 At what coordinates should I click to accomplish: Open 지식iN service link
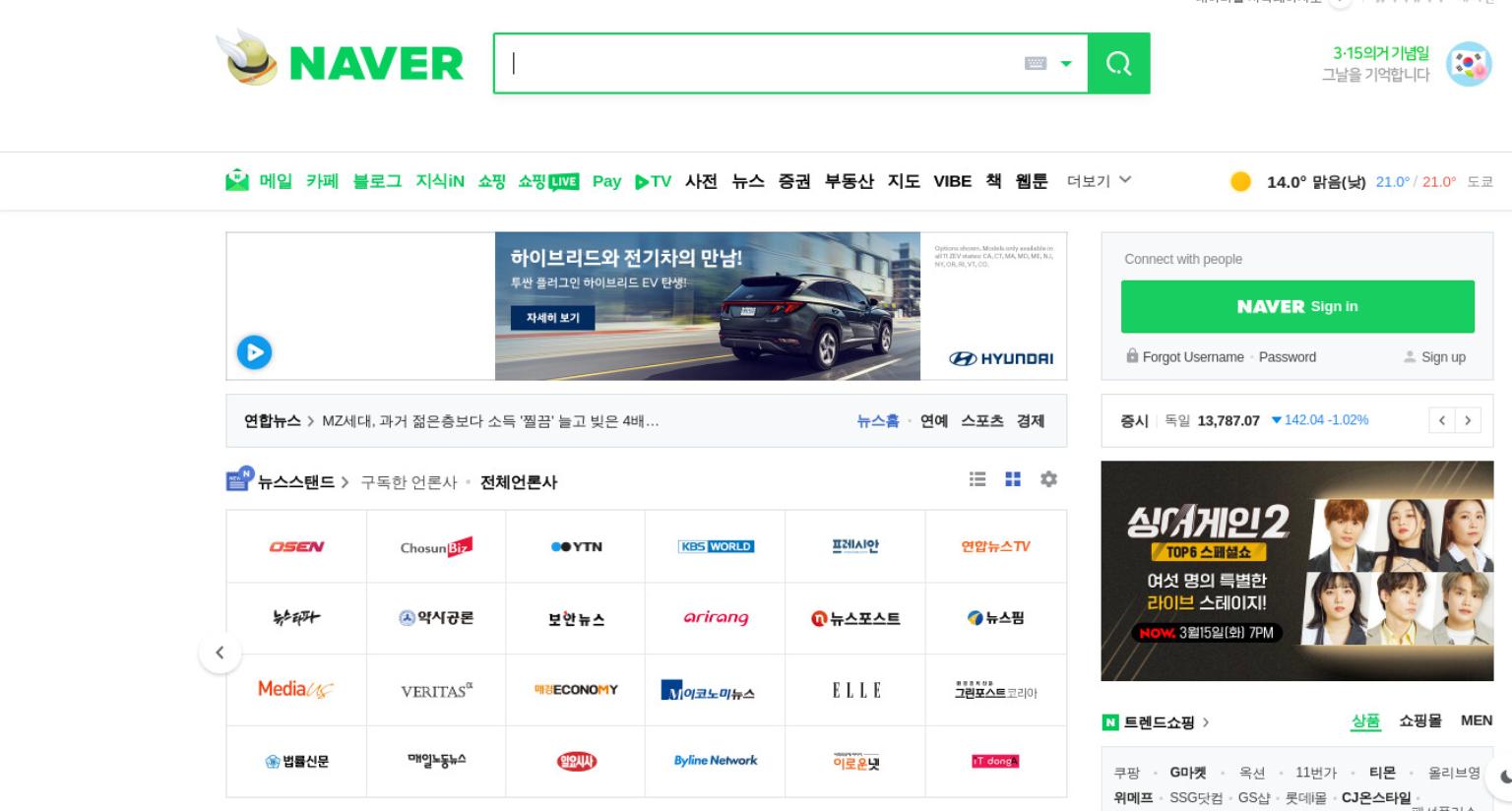pyautogui.click(x=439, y=181)
